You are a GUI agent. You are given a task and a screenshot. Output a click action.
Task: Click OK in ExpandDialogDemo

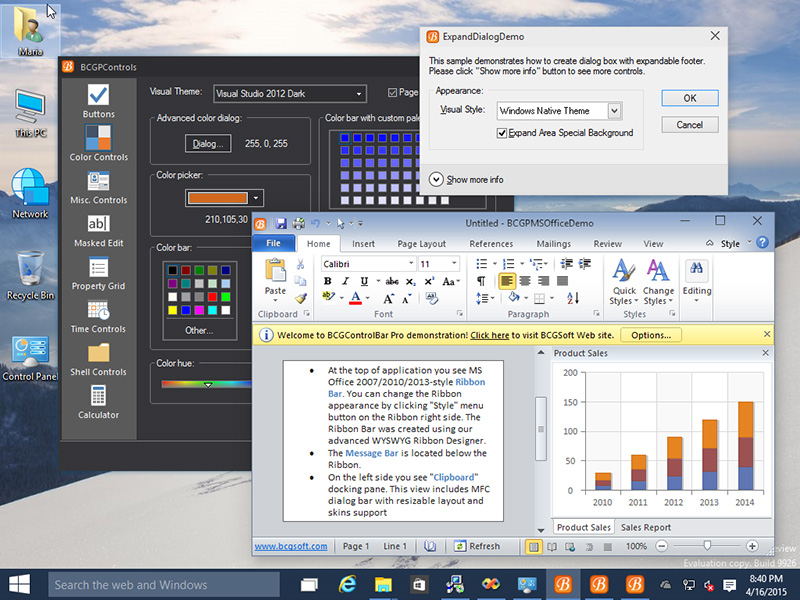point(690,98)
